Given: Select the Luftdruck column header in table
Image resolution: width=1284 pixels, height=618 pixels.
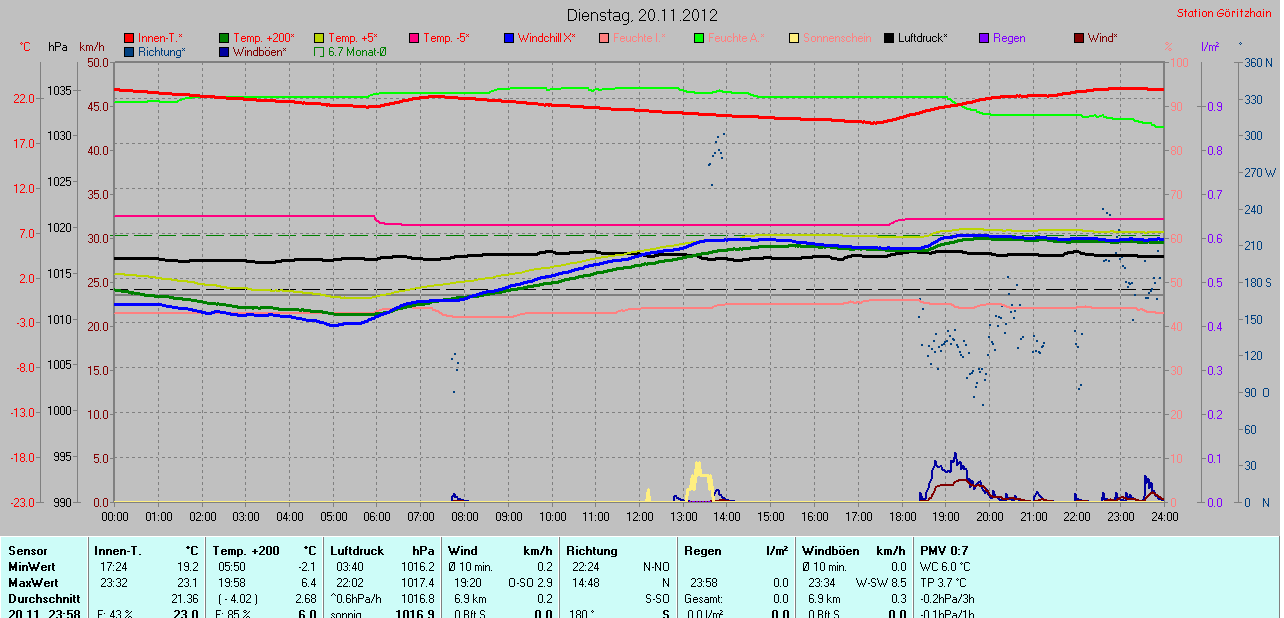Looking at the screenshot, I should (357, 551).
